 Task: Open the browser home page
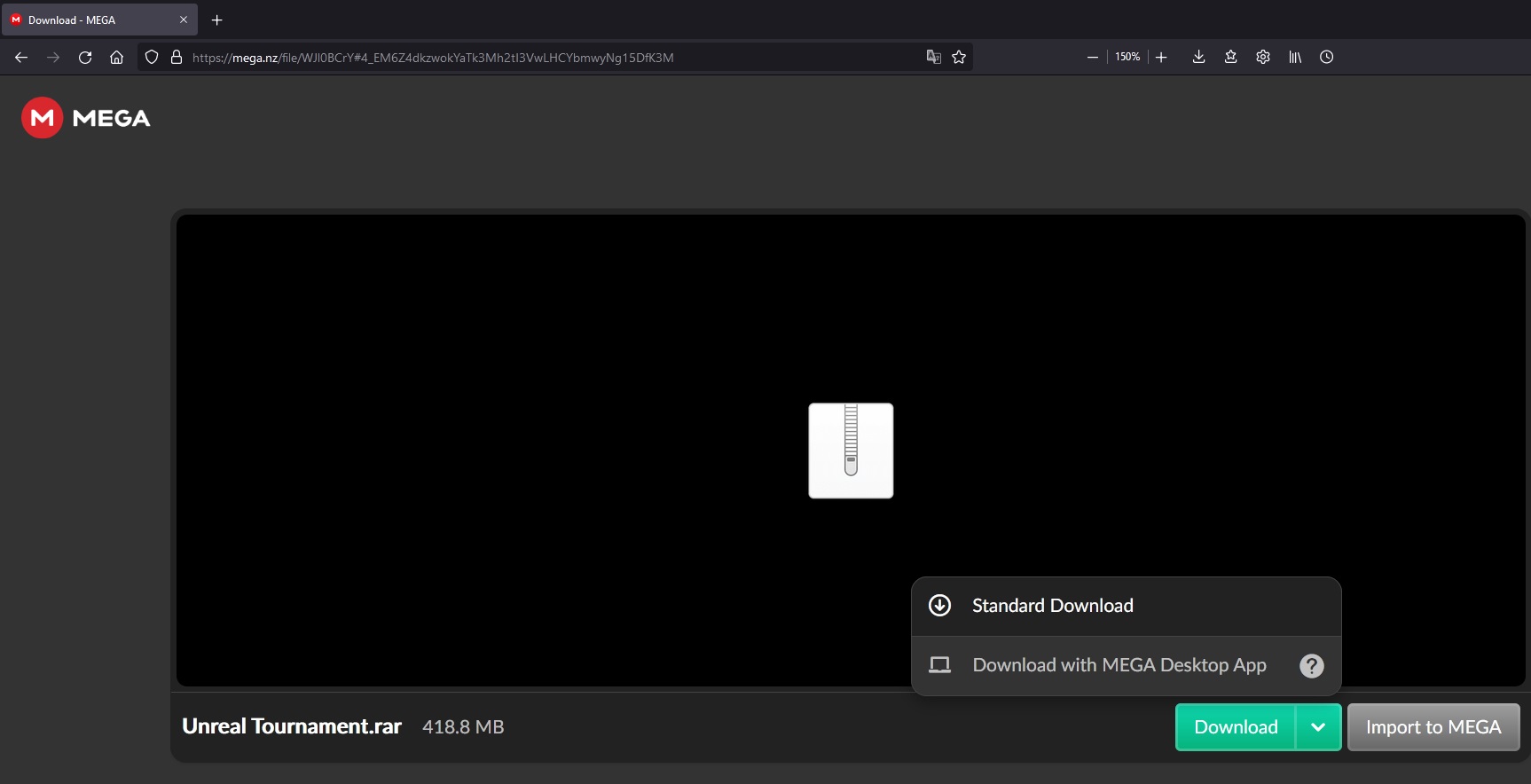click(x=116, y=58)
